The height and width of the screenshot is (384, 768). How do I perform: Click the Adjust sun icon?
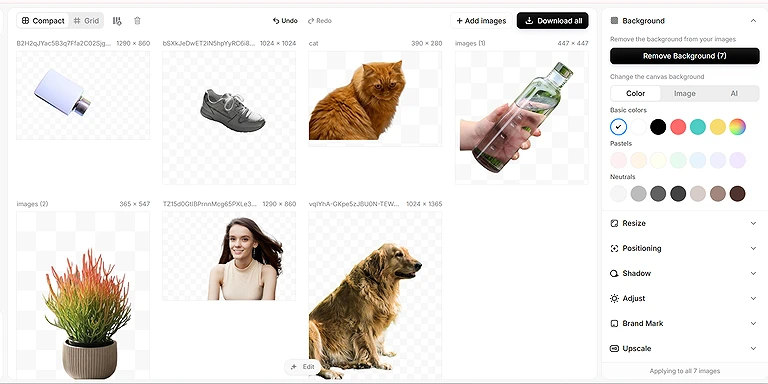pos(614,298)
